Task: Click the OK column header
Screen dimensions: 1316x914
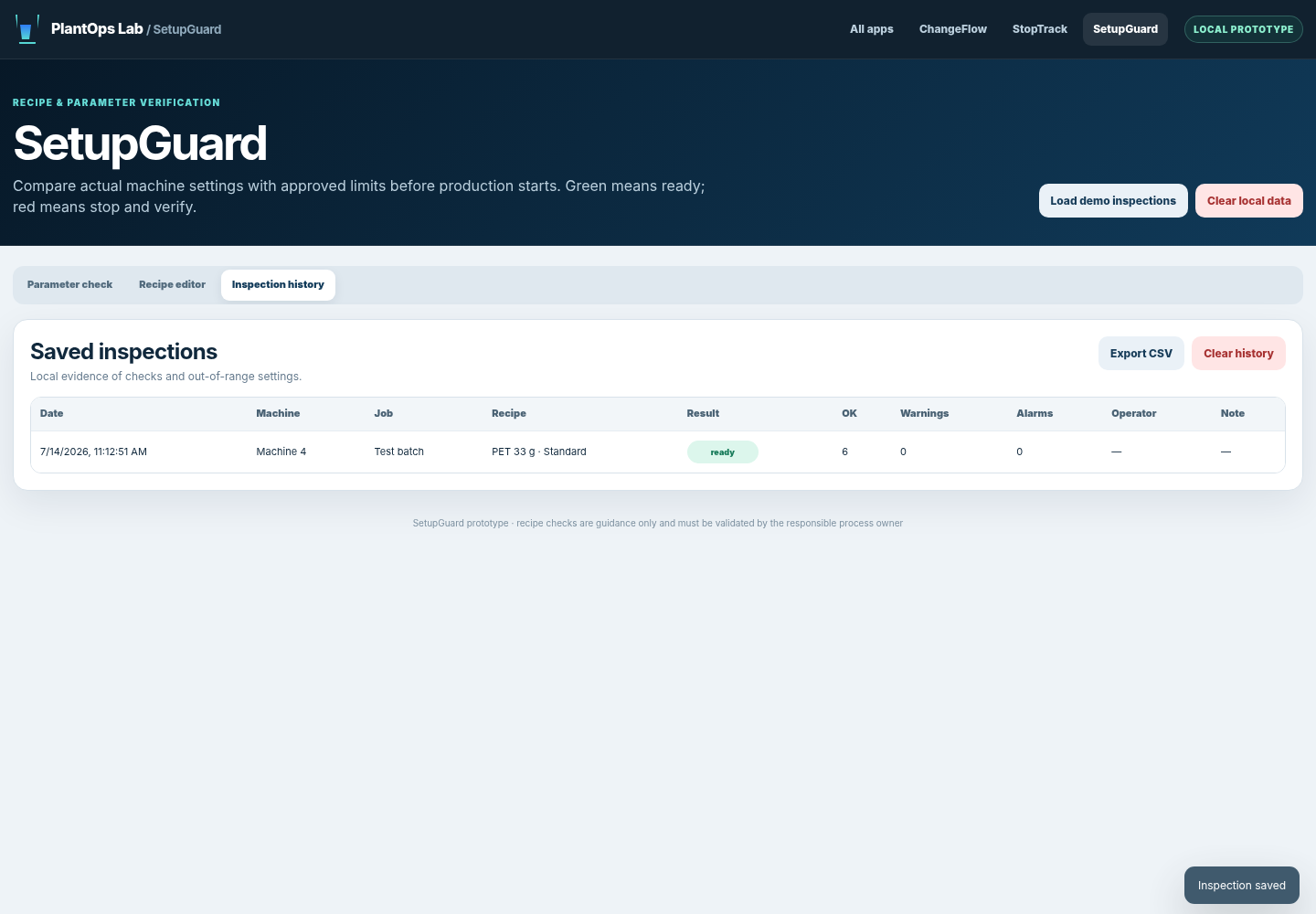Action: (x=849, y=414)
